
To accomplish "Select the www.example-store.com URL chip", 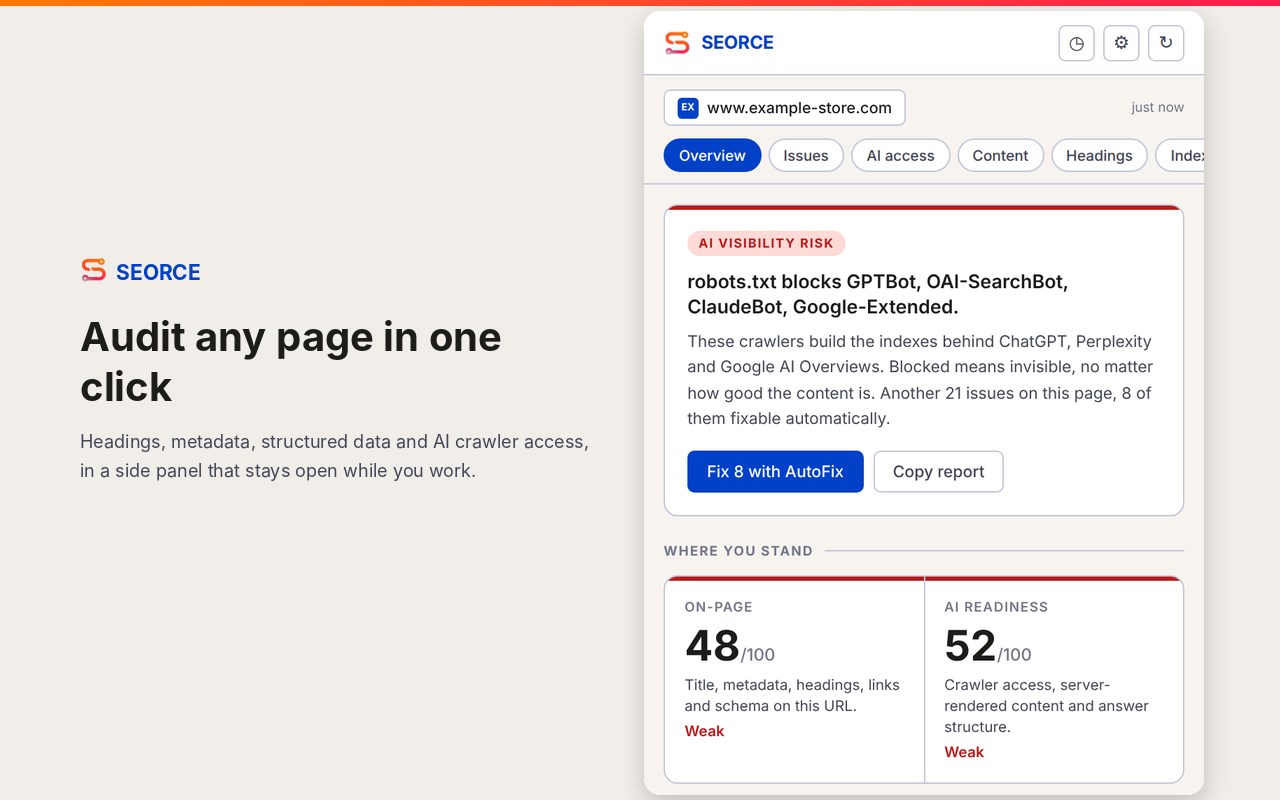I will tap(785, 108).
